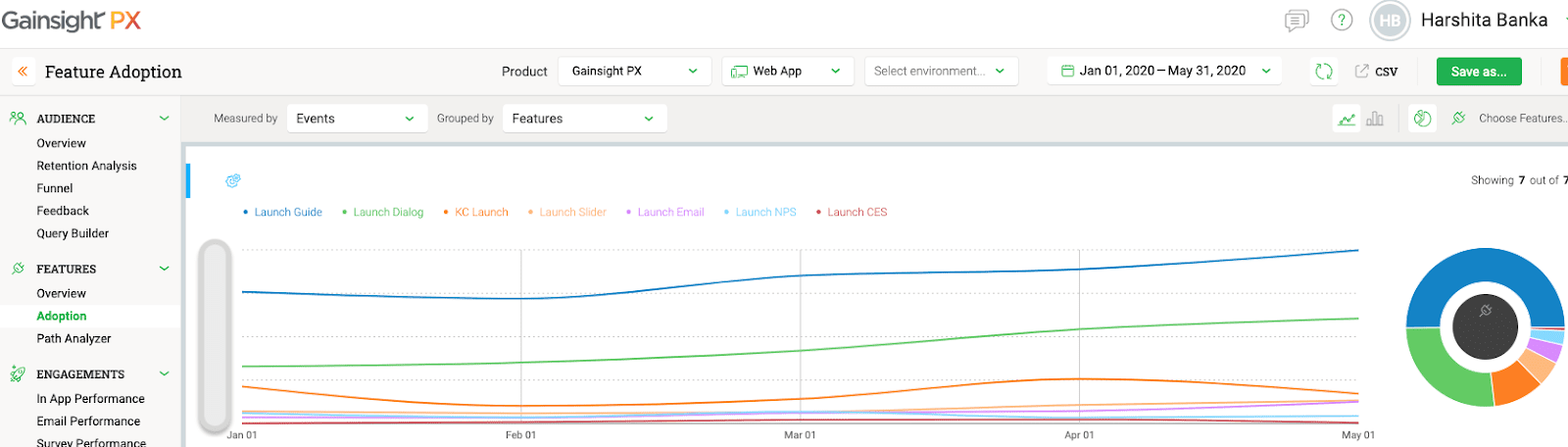Image resolution: width=1568 pixels, height=447 pixels.
Task: Click the refresh data icon
Action: pyautogui.click(x=1324, y=72)
